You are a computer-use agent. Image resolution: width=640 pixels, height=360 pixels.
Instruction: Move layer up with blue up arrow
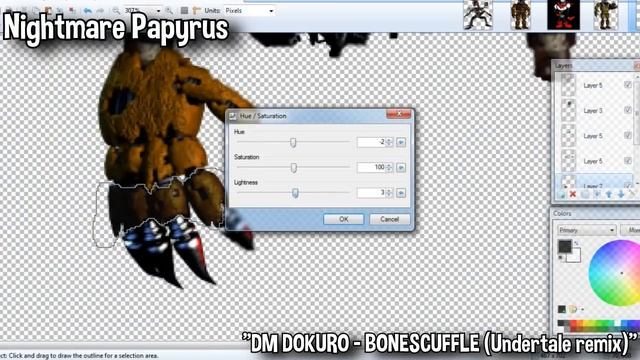click(x=609, y=195)
